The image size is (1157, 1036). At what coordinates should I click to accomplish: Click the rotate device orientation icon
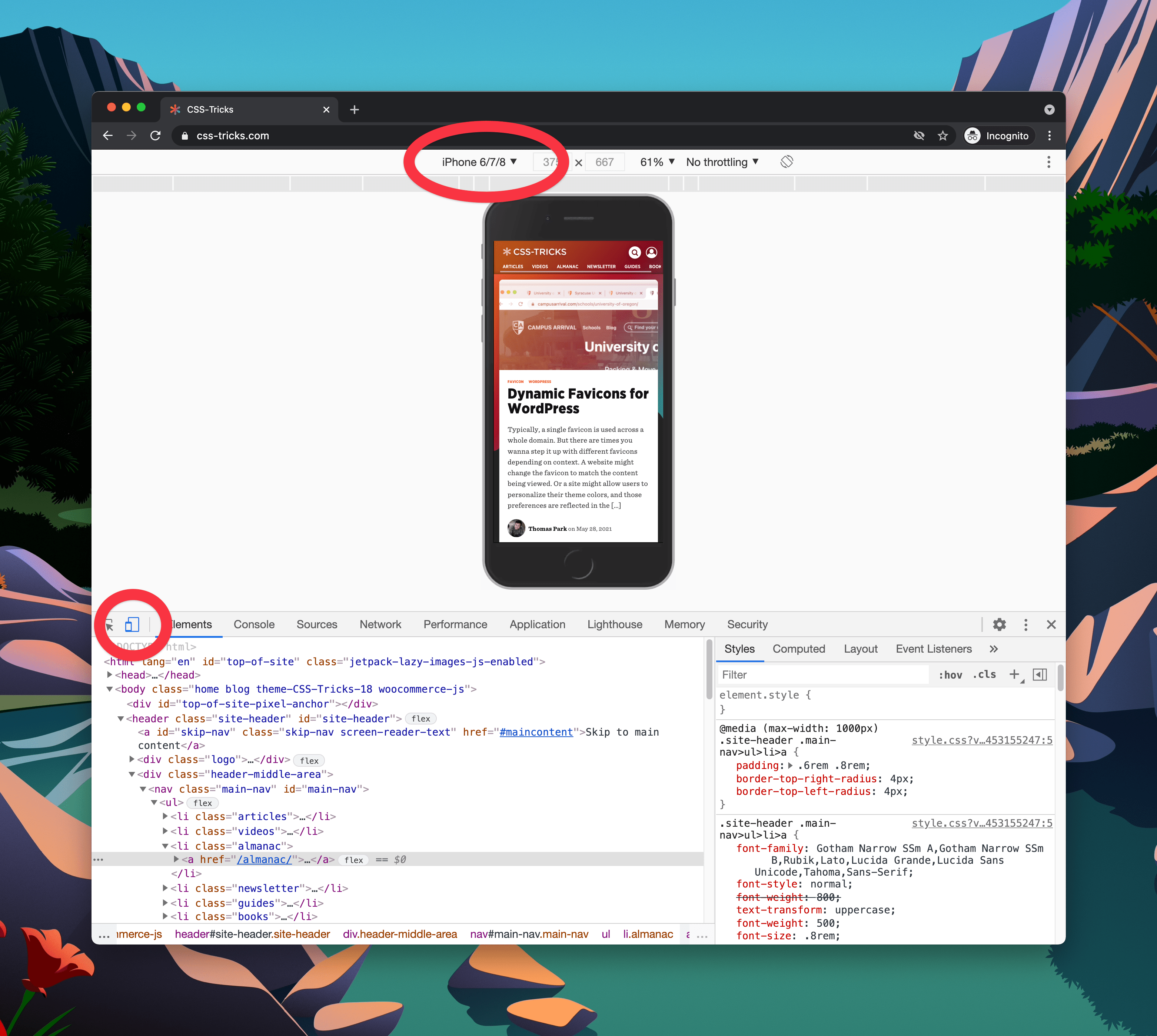pyautogui.click(x=786, y=162)
